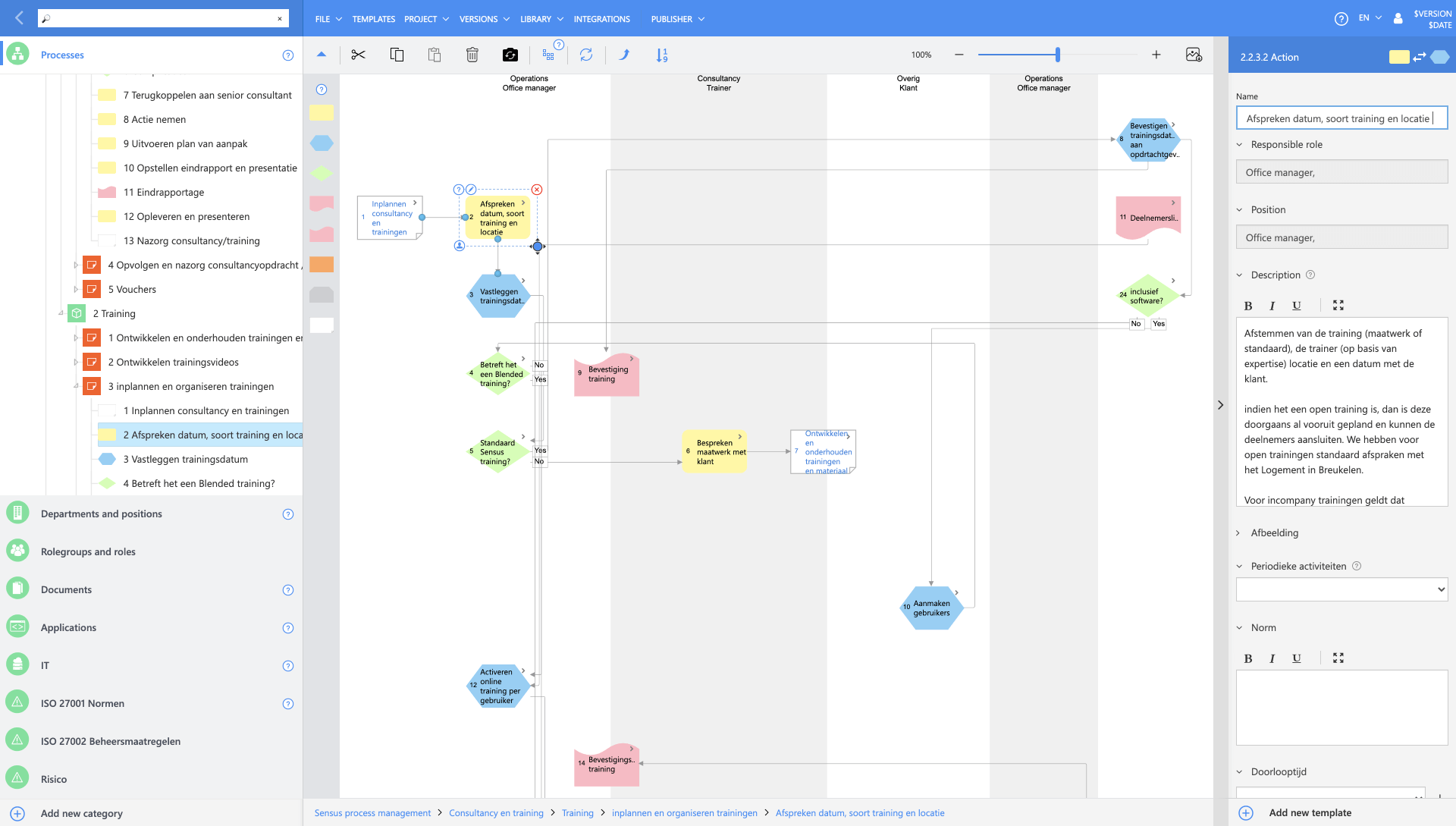Select the yellow action shape in palette
1456x826 pixels.
[x=322, y=112]
